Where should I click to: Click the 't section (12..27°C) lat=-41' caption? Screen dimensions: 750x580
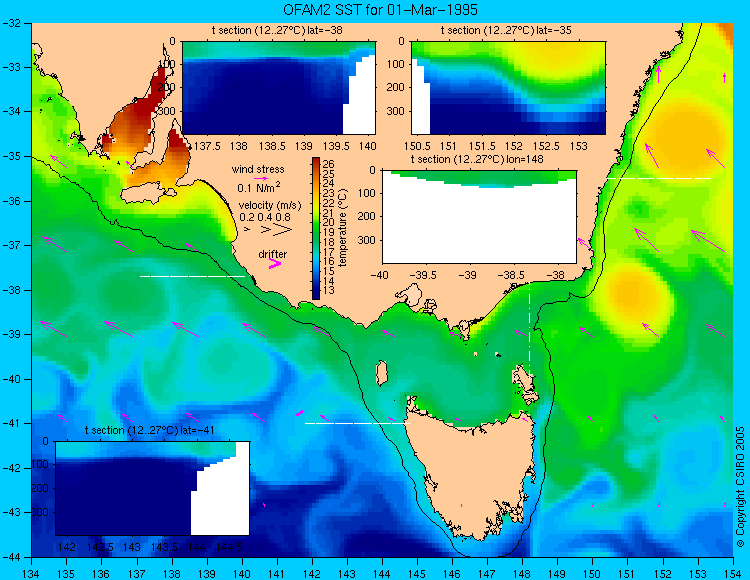(x=149, y=430)
